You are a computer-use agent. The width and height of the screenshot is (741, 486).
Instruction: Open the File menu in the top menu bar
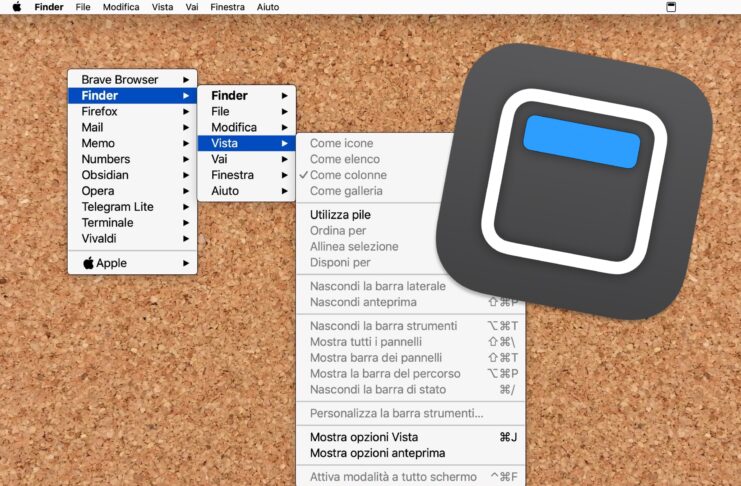[83, 7]
